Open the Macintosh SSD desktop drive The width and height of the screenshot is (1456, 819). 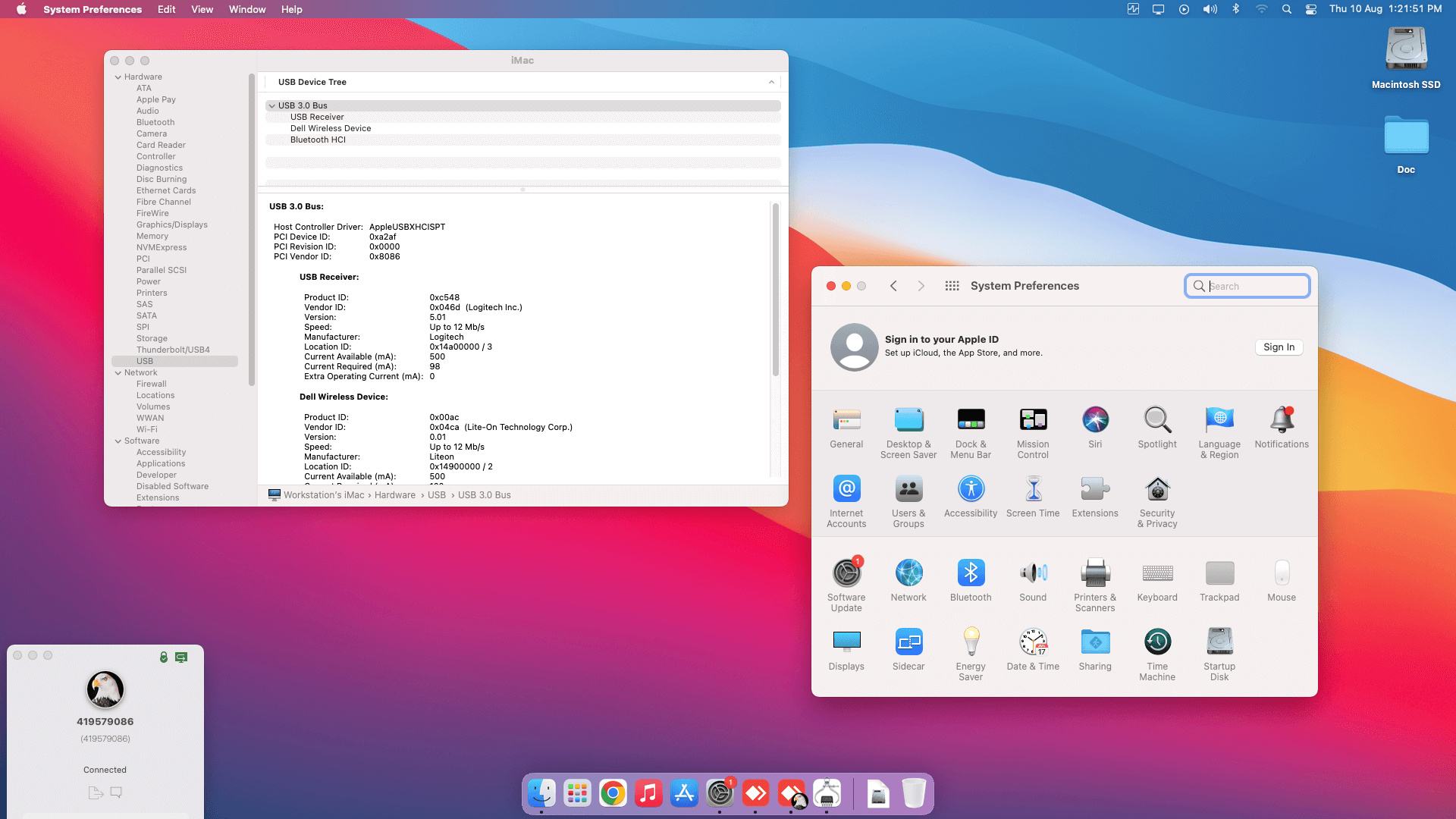(x=1406, y=58)
